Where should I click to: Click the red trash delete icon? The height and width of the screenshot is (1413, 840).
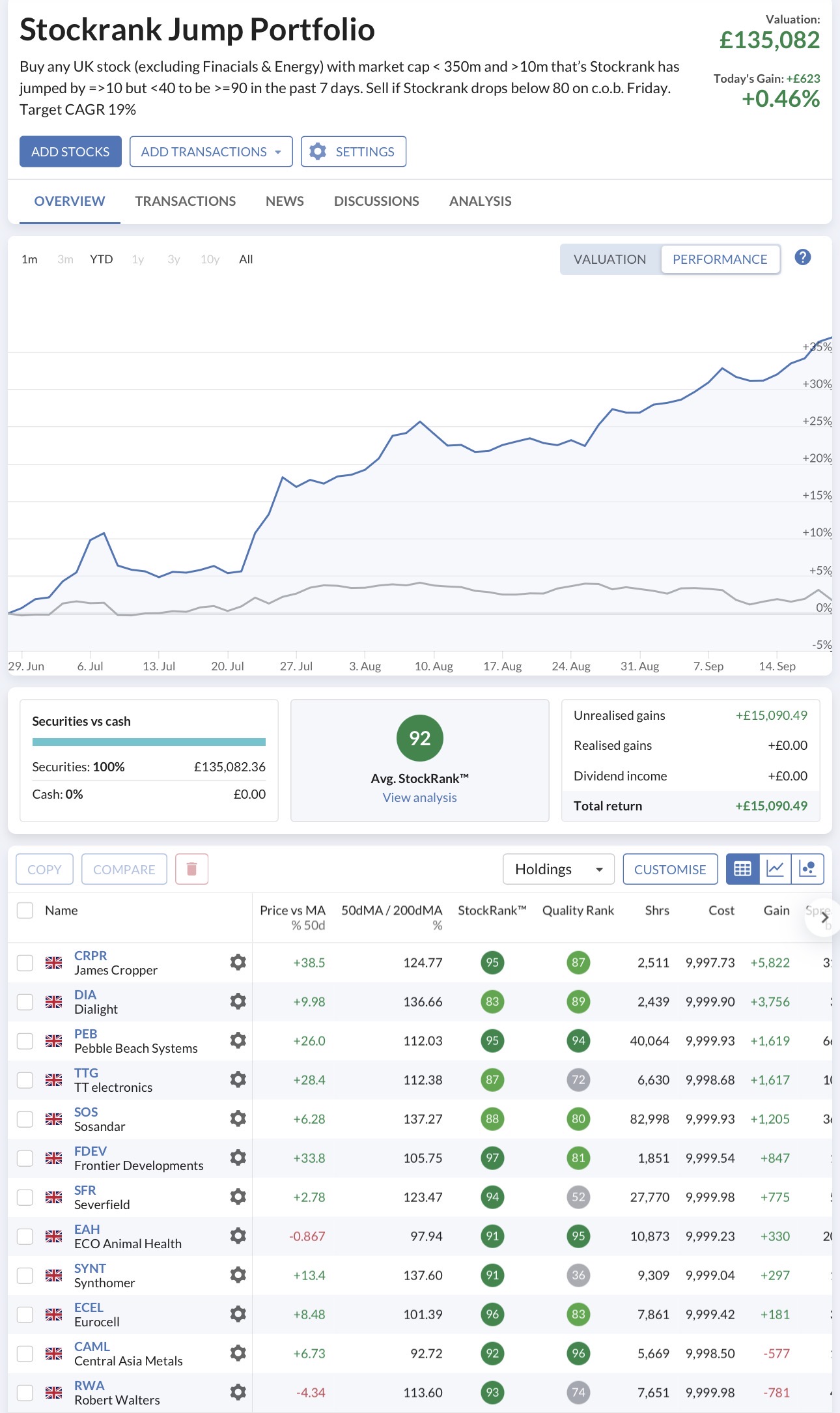(191, 869)
